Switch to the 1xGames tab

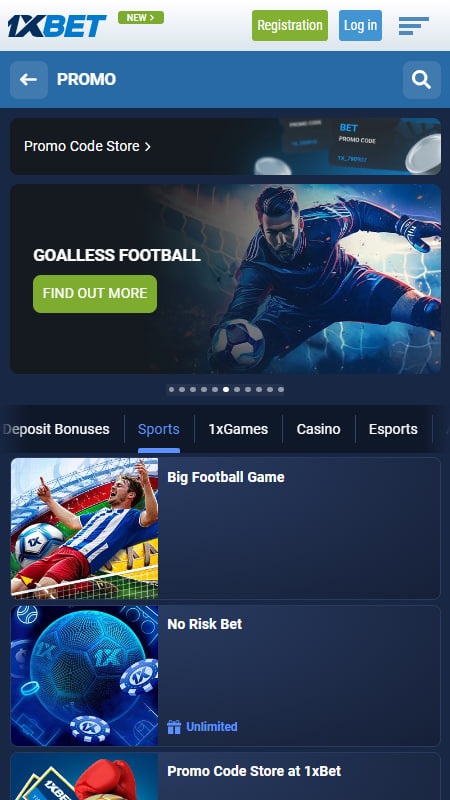pyautogui.click(x=238, y=429)
